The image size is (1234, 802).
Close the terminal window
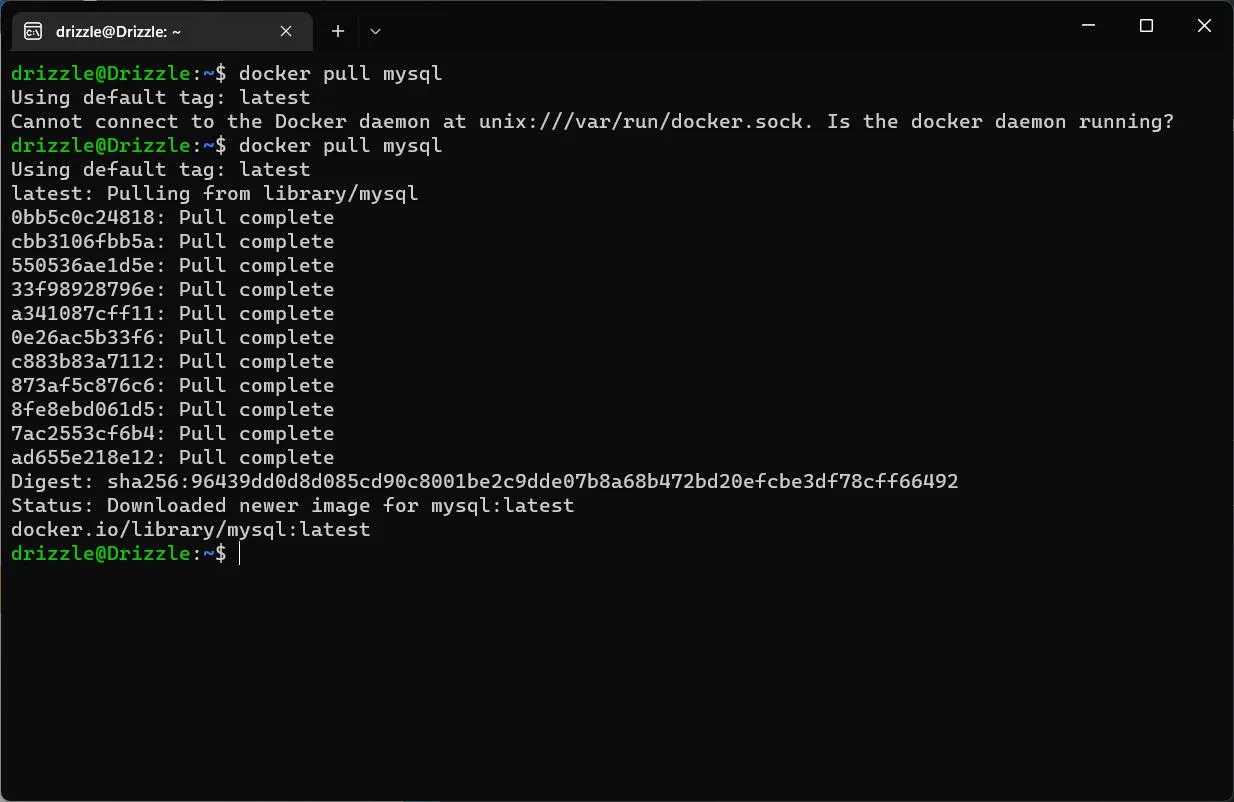click(x=1204, y=26)
